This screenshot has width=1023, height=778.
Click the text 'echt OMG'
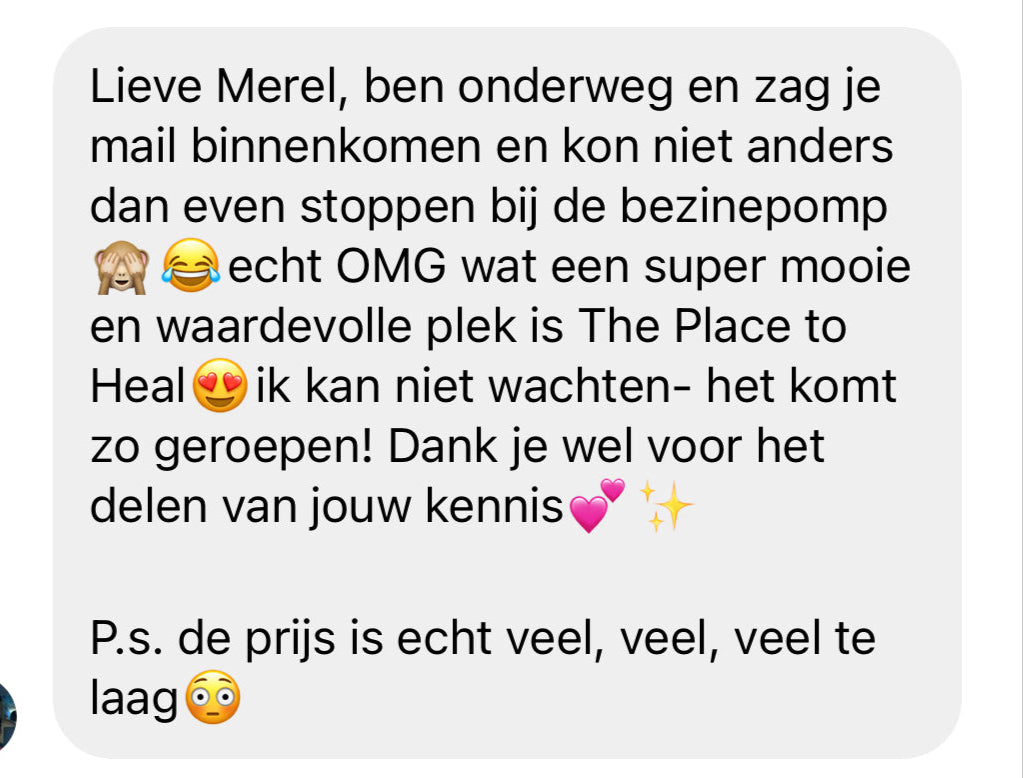tap(337, 266)
